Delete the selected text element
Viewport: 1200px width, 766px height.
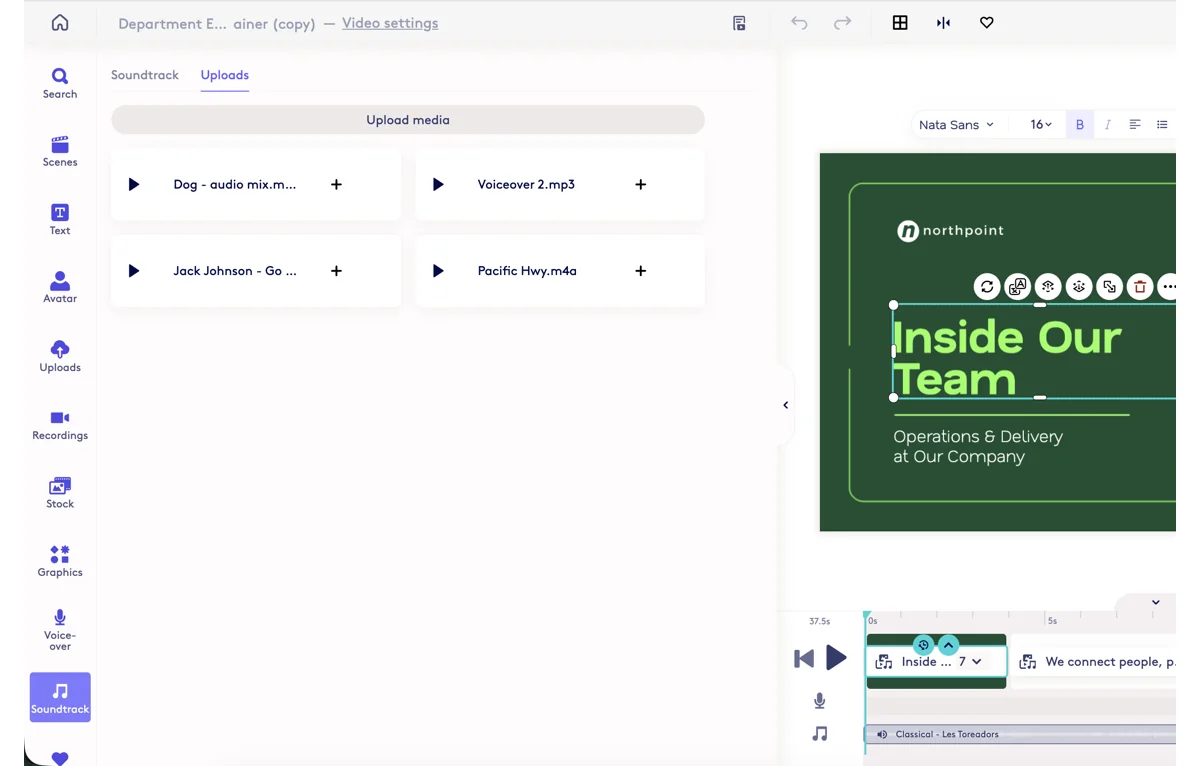click(x=1140, y=287)
